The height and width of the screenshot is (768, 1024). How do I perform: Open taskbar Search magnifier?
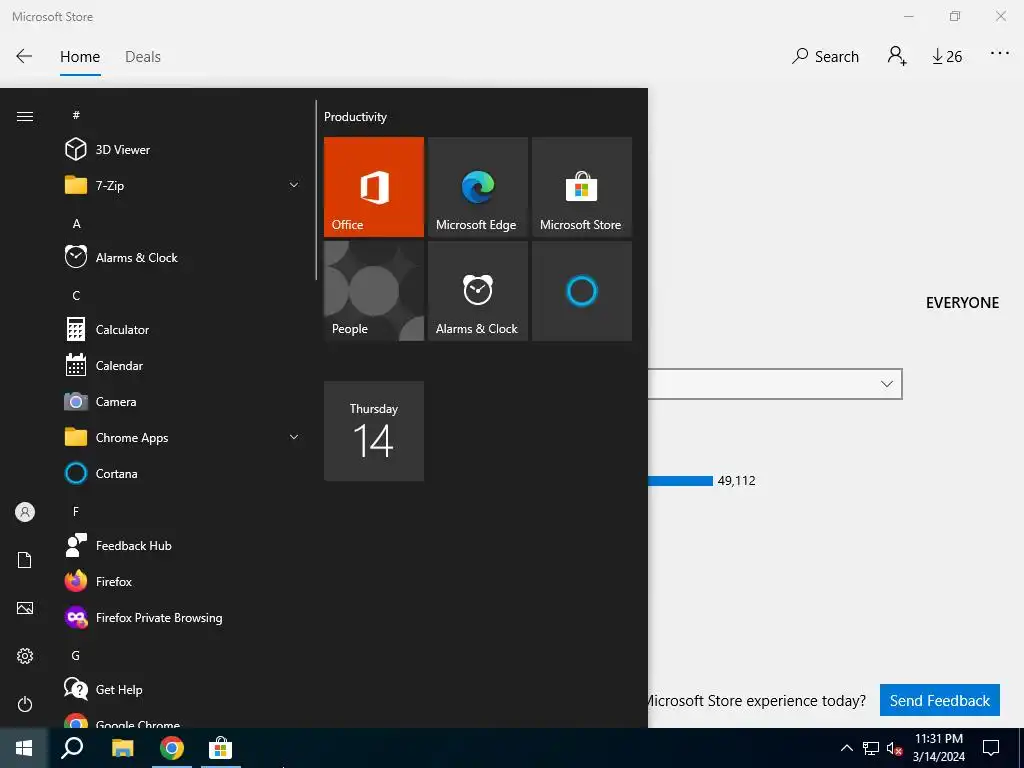[72, 748]
